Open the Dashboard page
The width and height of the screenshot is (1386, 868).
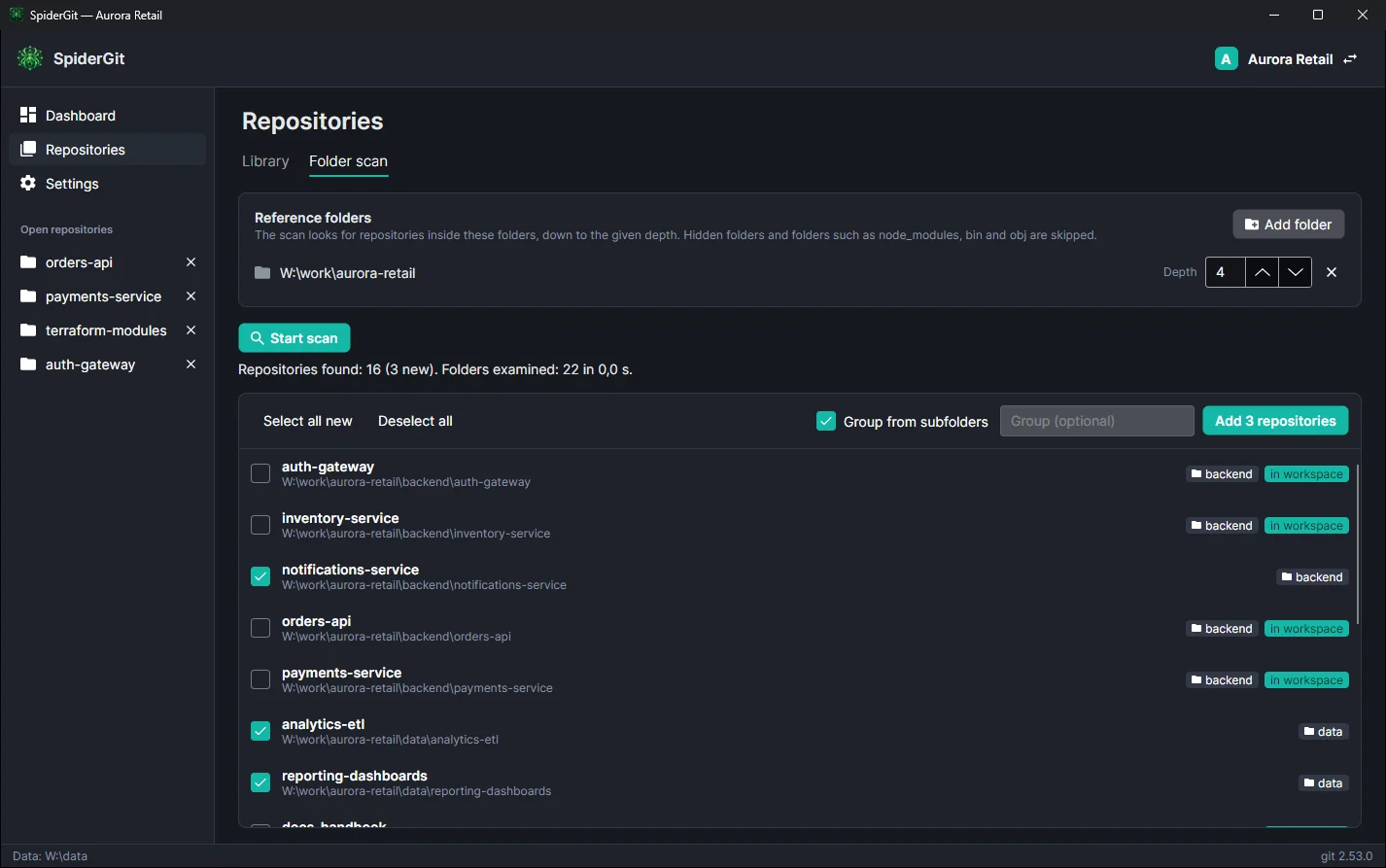[107, 116]
